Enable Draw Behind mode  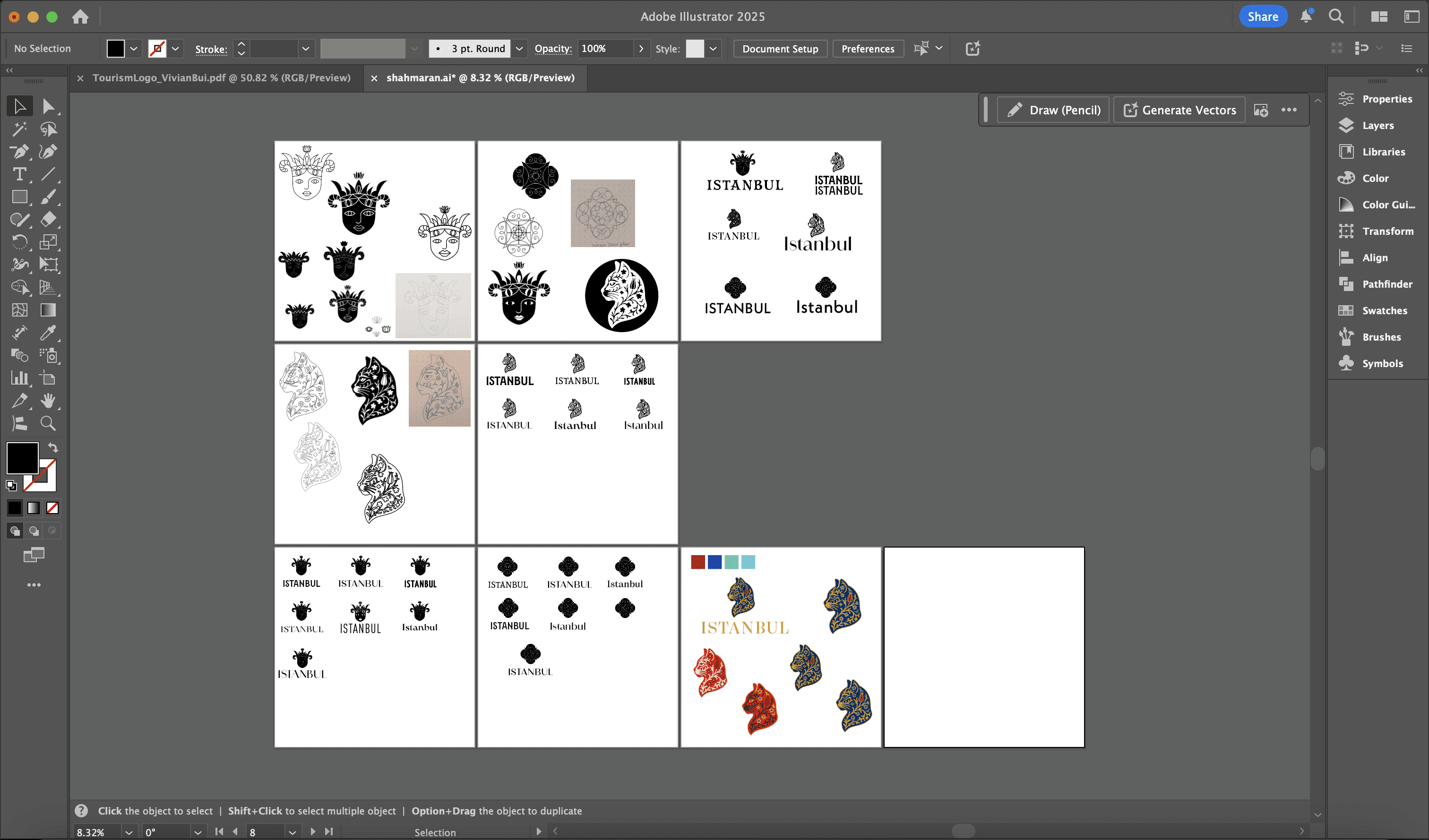[34, 531]
